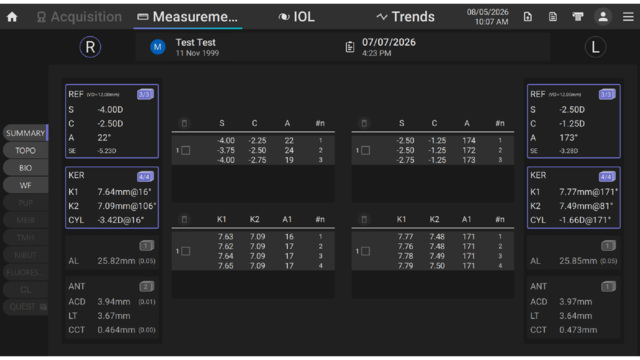The image size is (640, 360).
Task: Click the patient M avatar icon
Action: [x=158, y=47]
